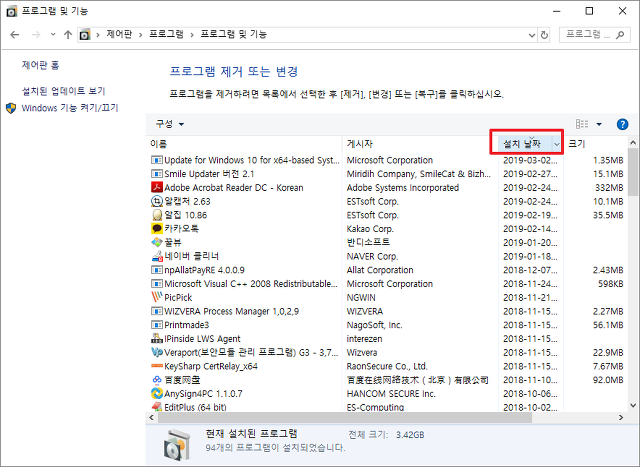Open help with the question mark icon
Screen dimensions: 640x467
coord(622,124)
